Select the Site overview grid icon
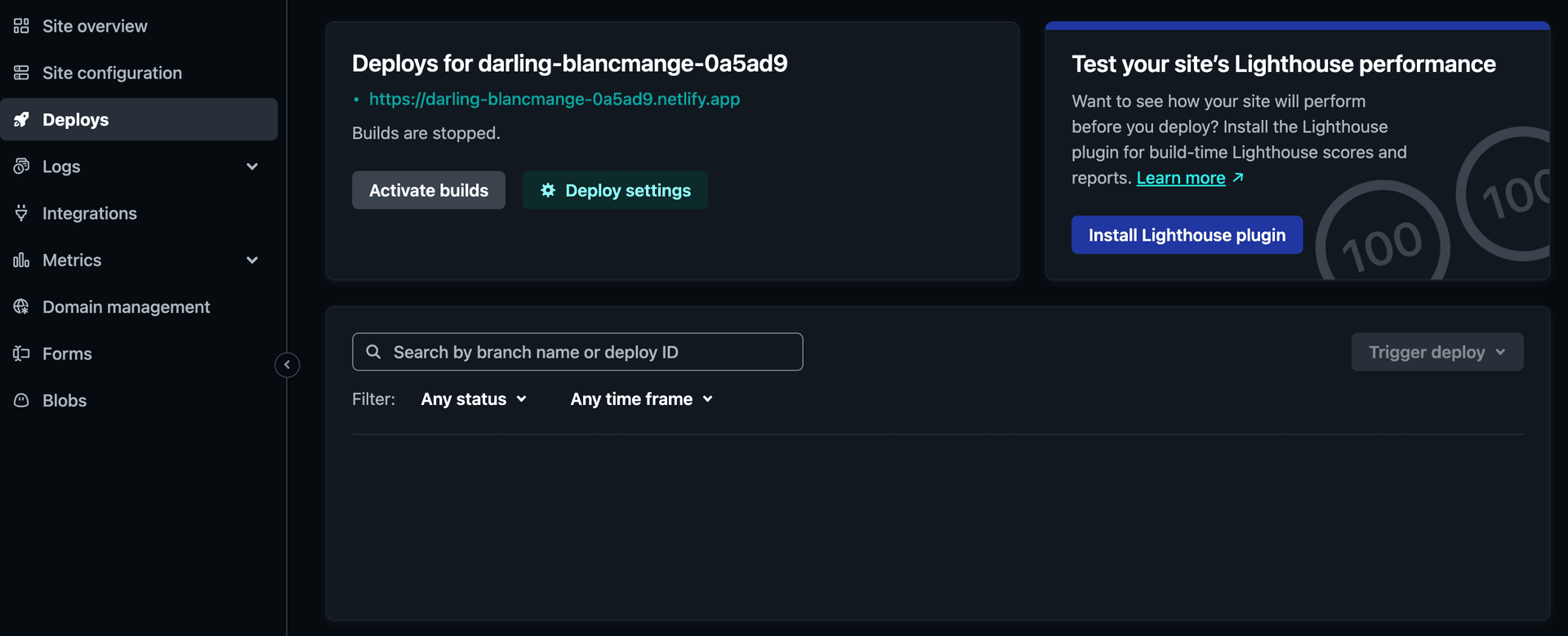 pyautogui.click(x=21, y=25)
